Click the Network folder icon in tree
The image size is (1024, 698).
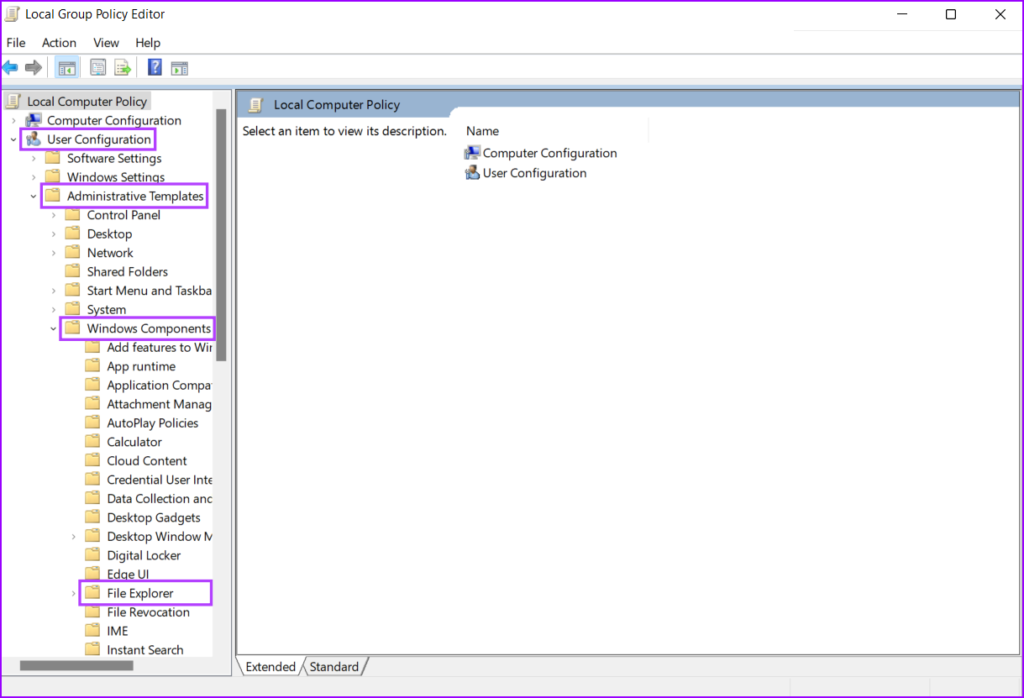[72, 253]
